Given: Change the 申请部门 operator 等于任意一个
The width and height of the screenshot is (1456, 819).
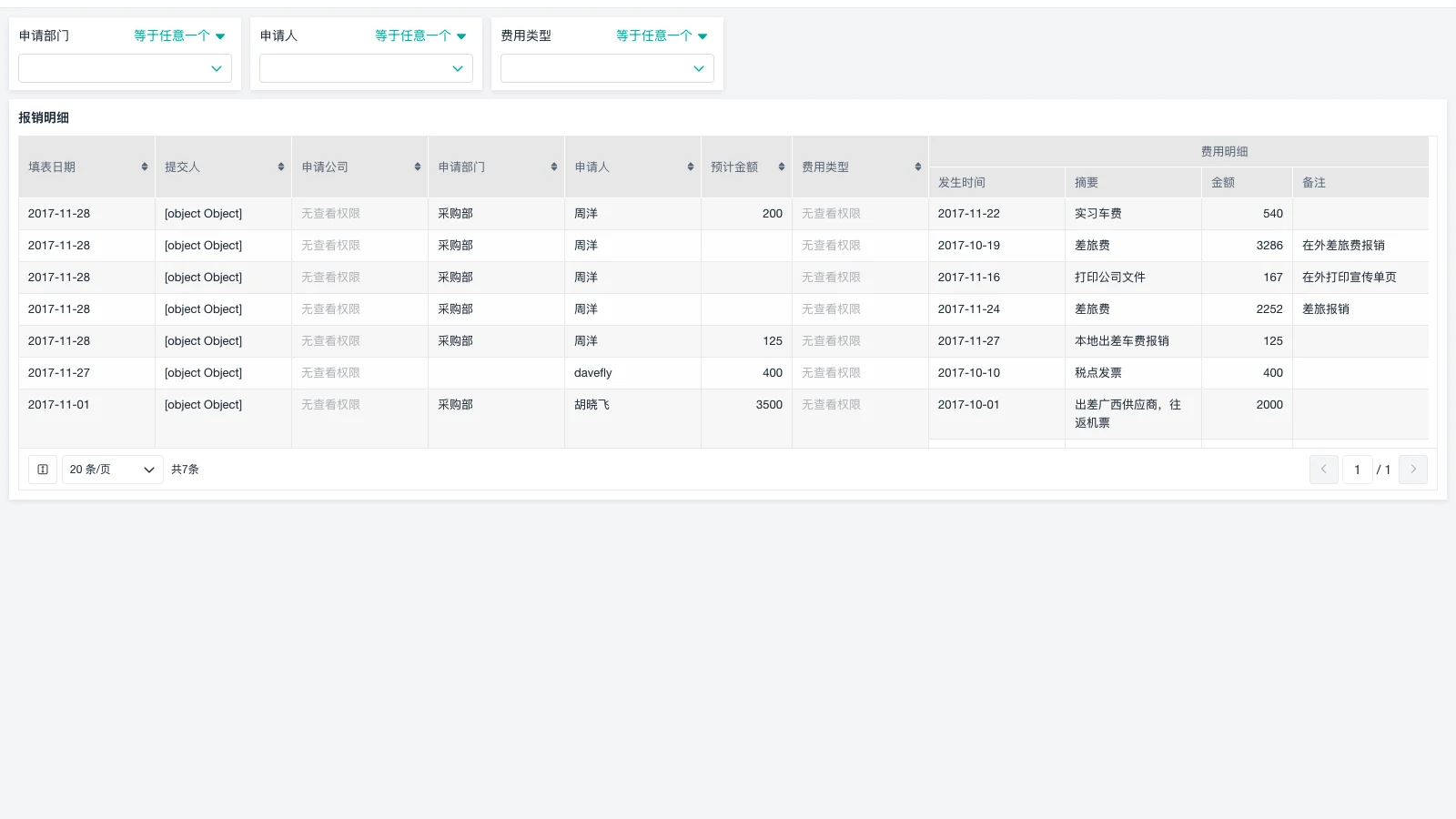Looking at the screenshot, I should click(178, 35).
